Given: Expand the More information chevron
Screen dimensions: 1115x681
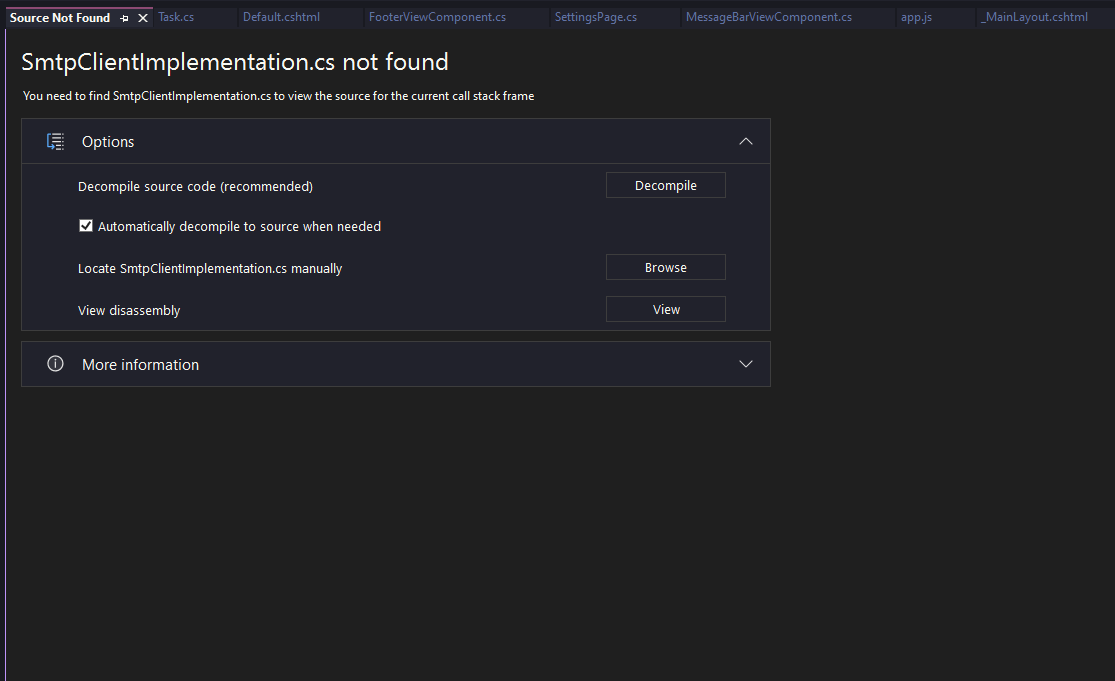Looking at the screenshot, I should pos(745,364).
